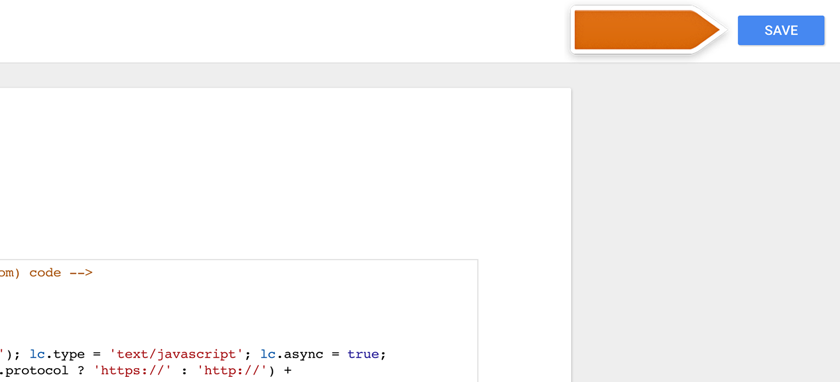Viewport: 840px width, 382px height.
Task: Click the 'code -->' comment text
Action: [x=61, y=273]
